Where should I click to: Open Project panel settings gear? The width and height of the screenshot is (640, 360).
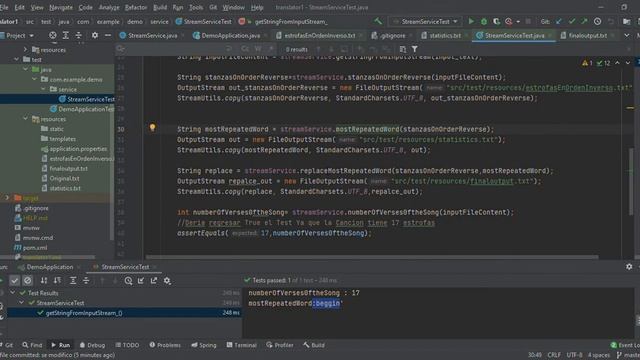point(95,36)
